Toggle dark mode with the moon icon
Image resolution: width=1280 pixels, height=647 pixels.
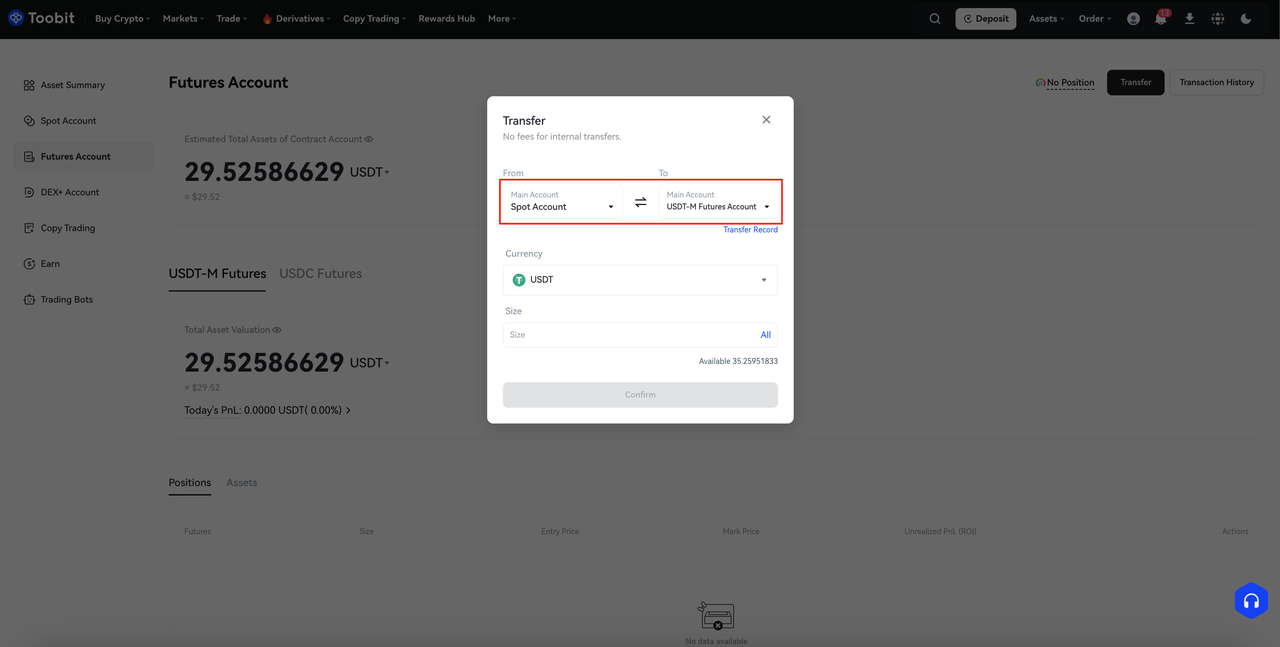pyautogui.click(x=1245, y=19)
